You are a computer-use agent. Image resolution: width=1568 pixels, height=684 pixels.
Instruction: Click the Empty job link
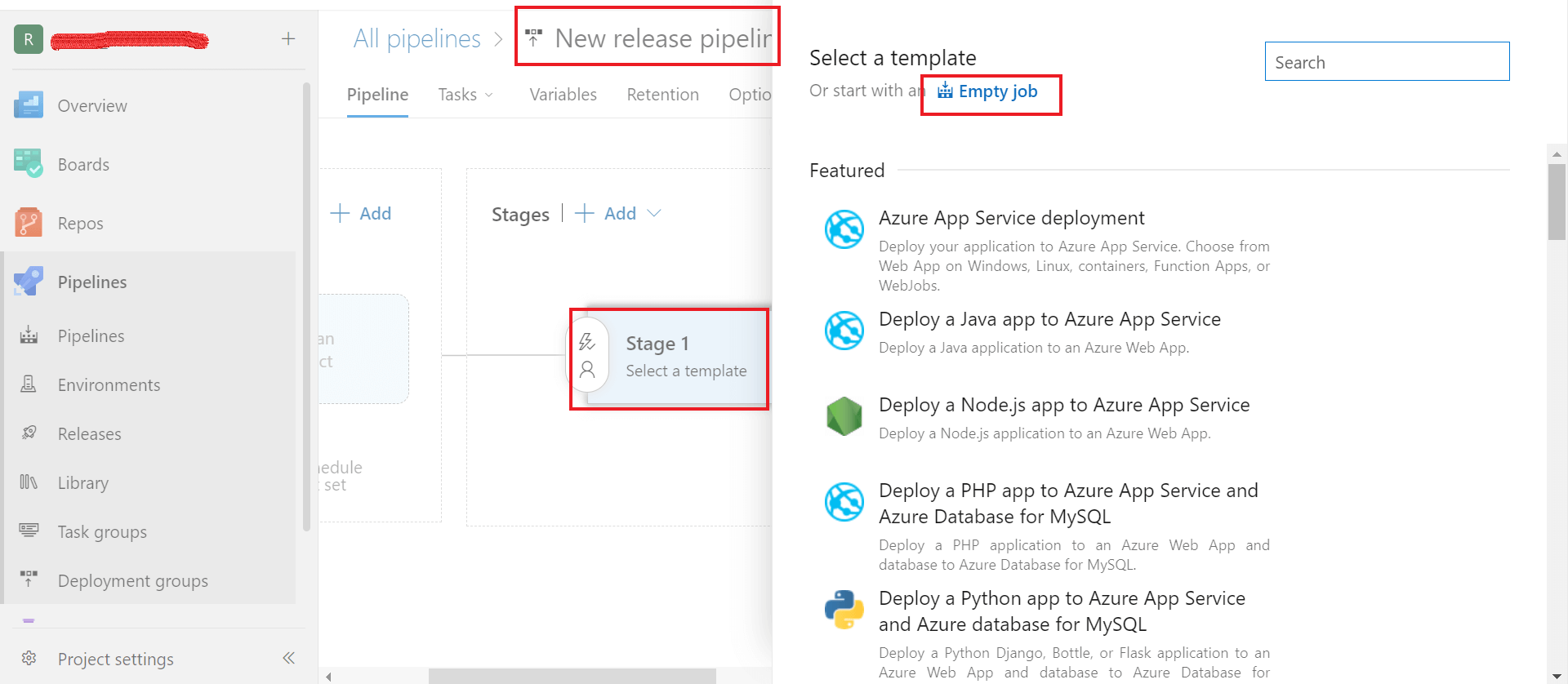click(997, 91)
